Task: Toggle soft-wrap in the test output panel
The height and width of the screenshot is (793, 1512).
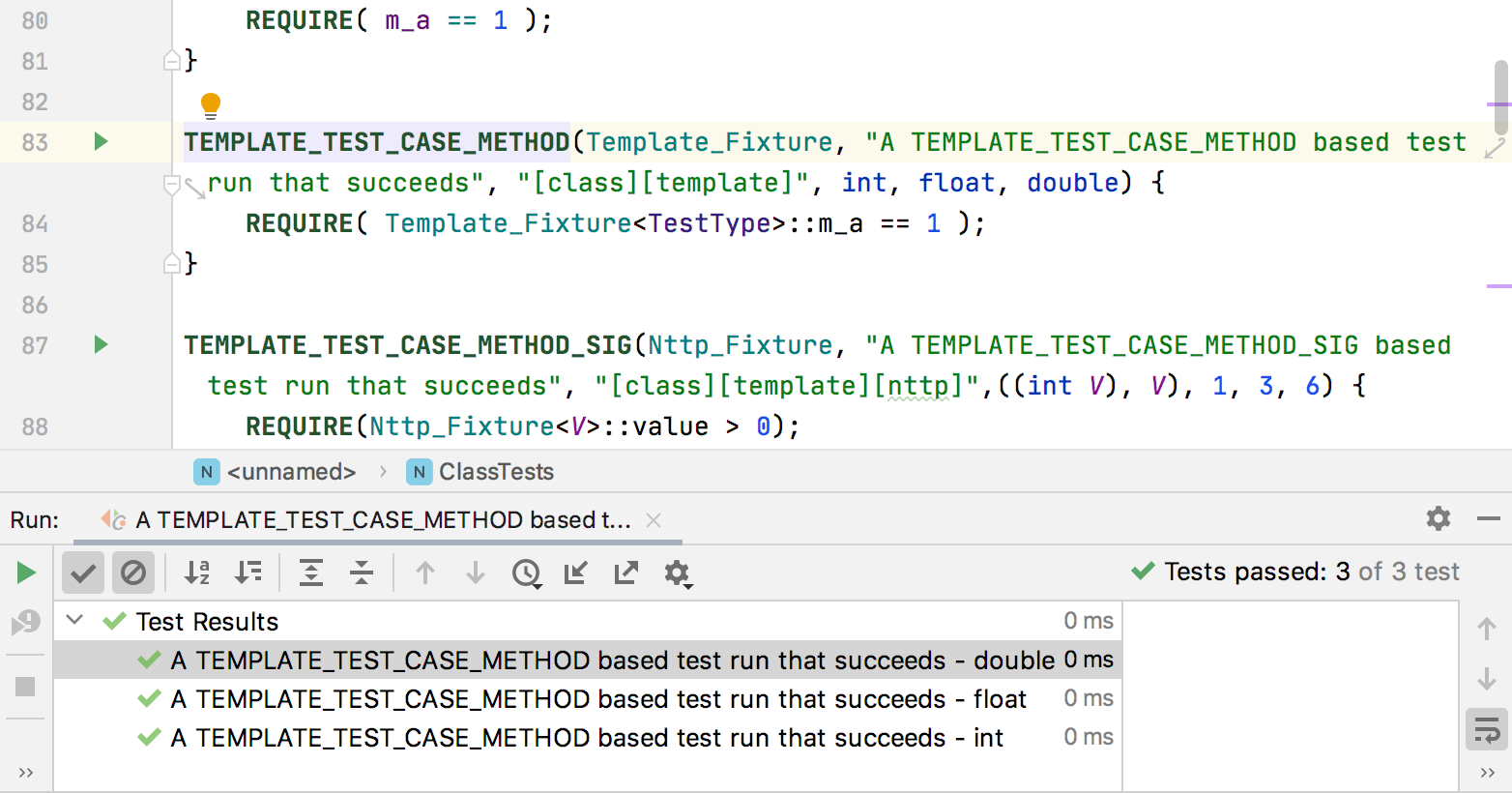Action: (1487, 729)
